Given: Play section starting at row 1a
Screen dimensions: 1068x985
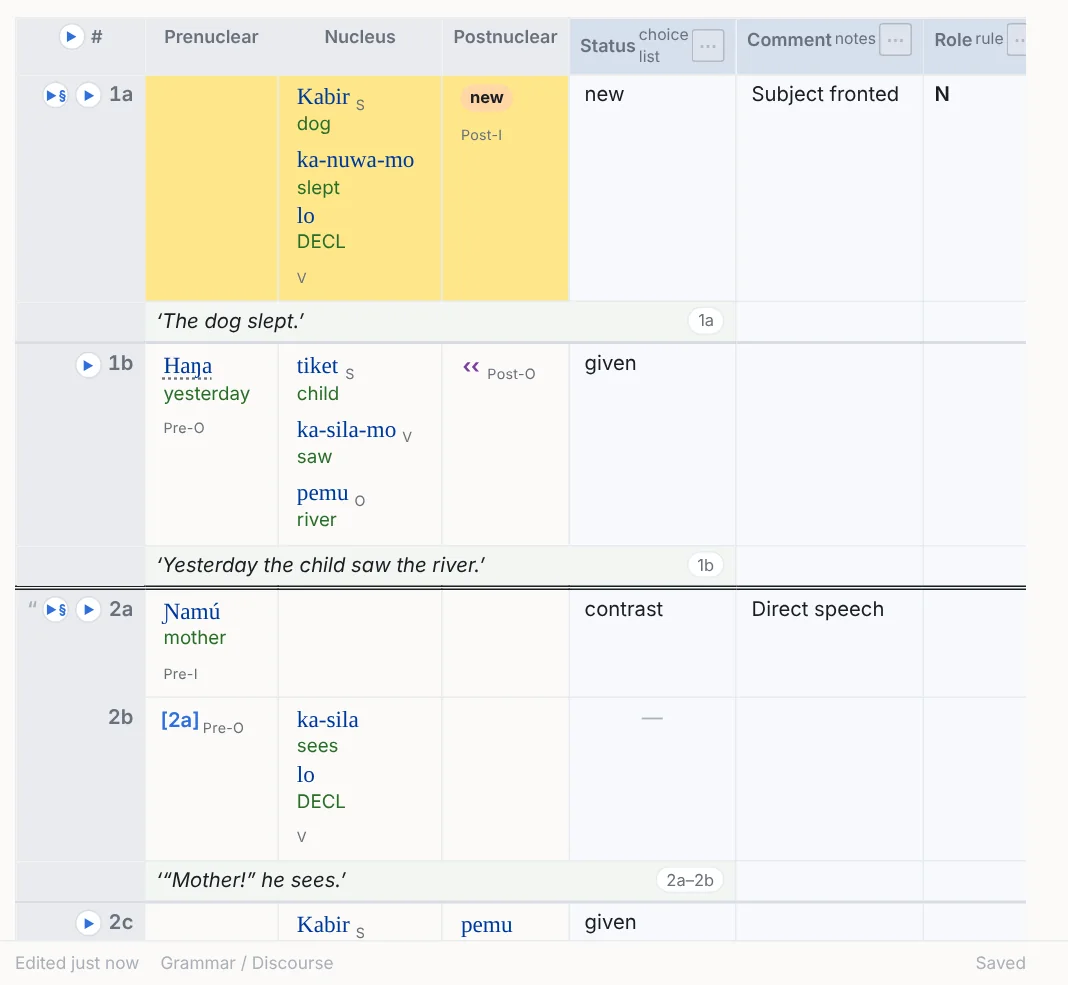Looking at the screenshot, I should point(56,95).
